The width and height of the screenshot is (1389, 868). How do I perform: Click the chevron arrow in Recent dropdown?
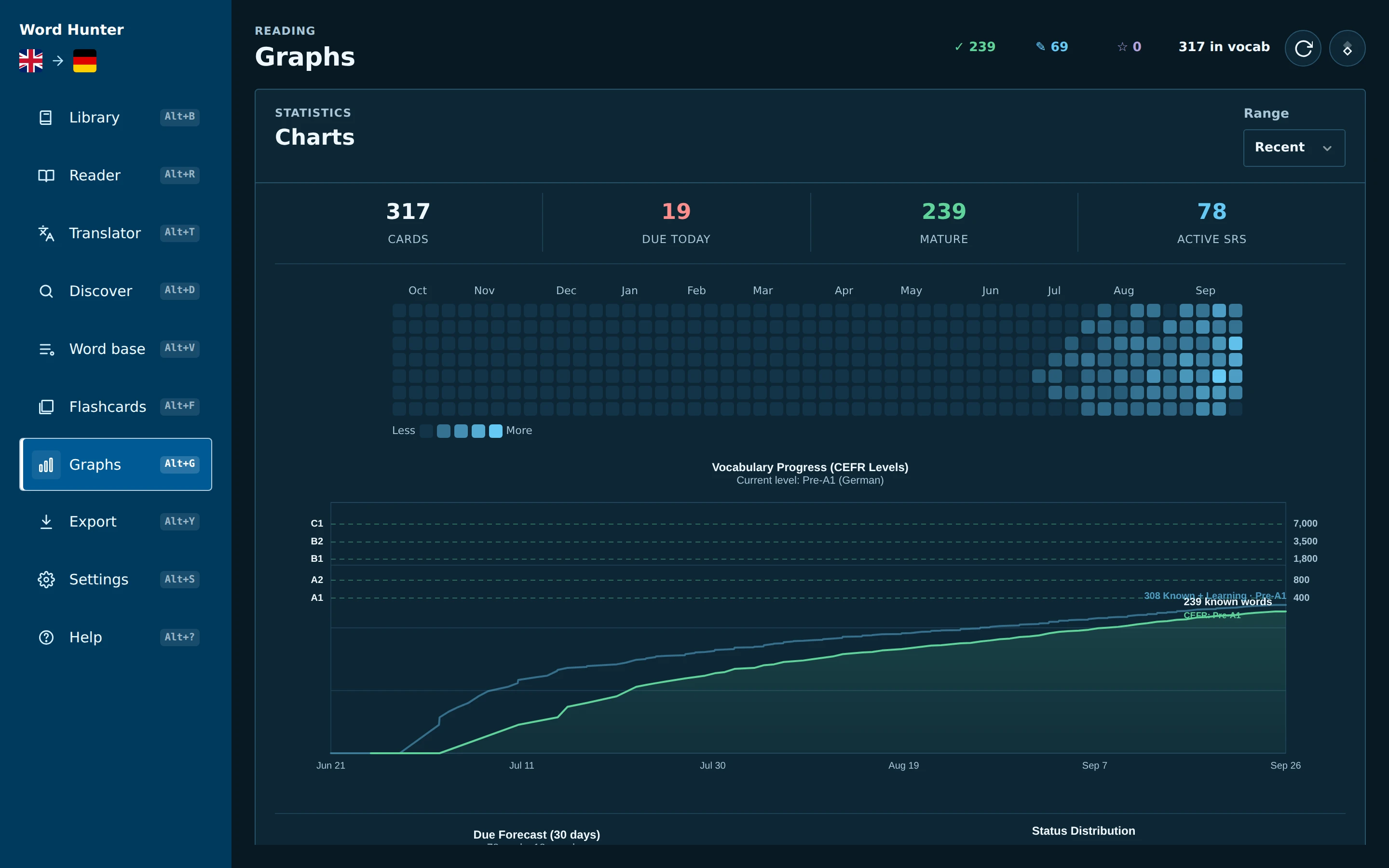pyautogui.click(x=1327, y=148)
